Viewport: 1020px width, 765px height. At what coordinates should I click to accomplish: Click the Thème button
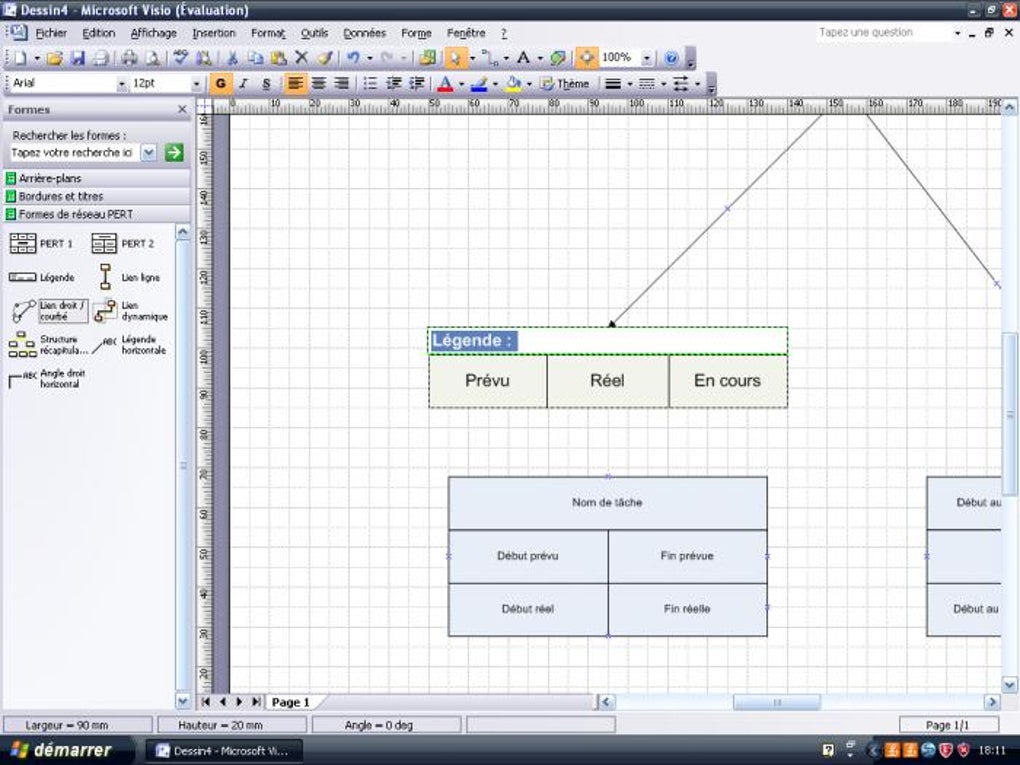pyautogui.click(x=565, y=84)
